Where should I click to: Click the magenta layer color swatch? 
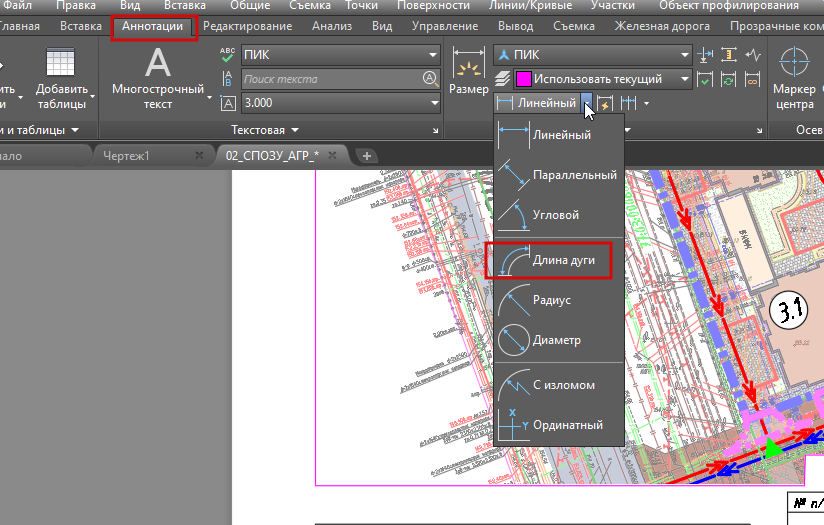(524, 79)
